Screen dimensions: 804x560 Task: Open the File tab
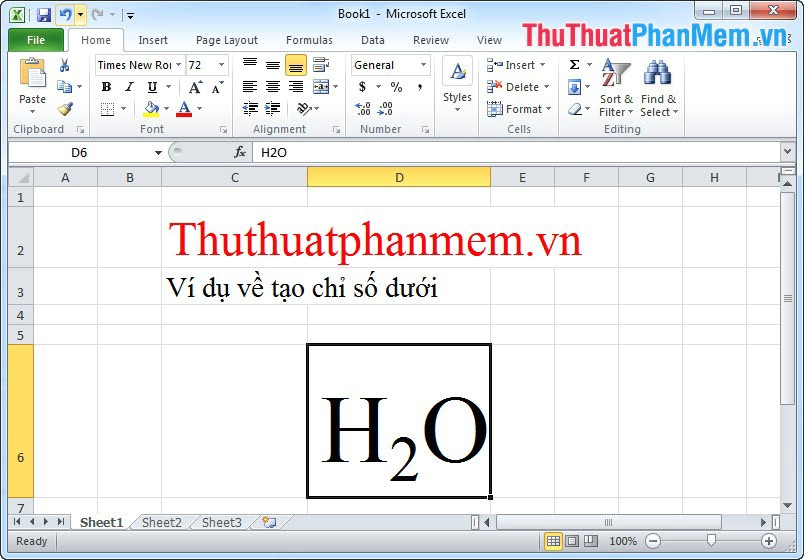pyautogui.click(x=36, y=40)
